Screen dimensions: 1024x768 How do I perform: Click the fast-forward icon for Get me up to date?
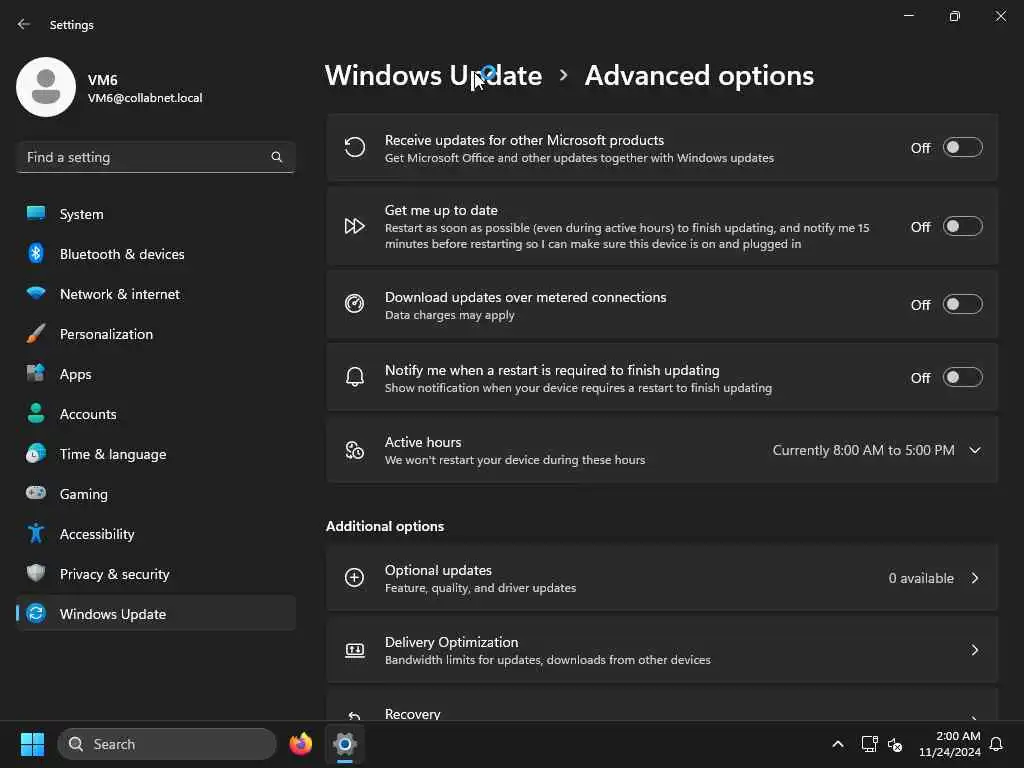click(355, 226)
